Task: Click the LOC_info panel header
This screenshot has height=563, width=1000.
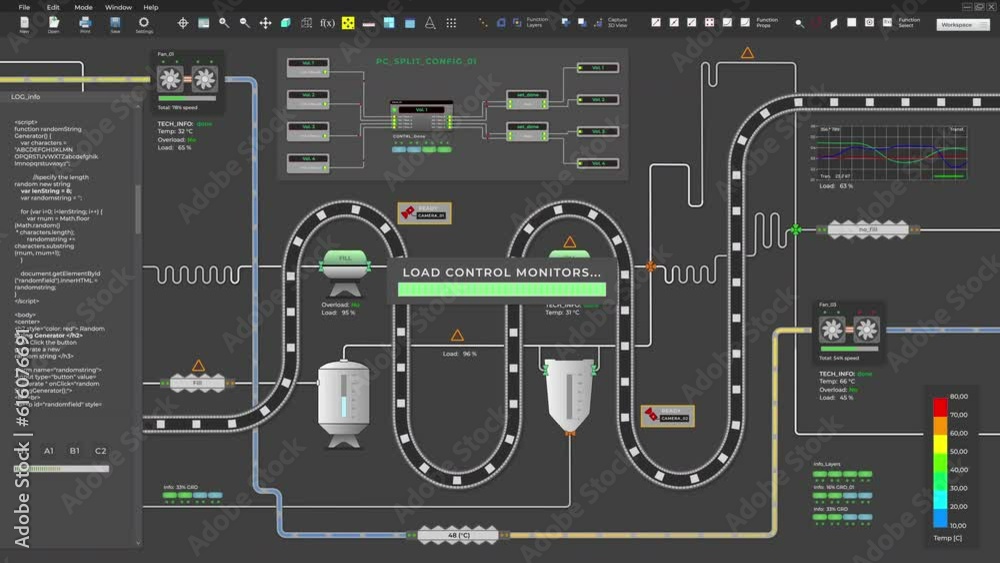Action: coord(26,97)
